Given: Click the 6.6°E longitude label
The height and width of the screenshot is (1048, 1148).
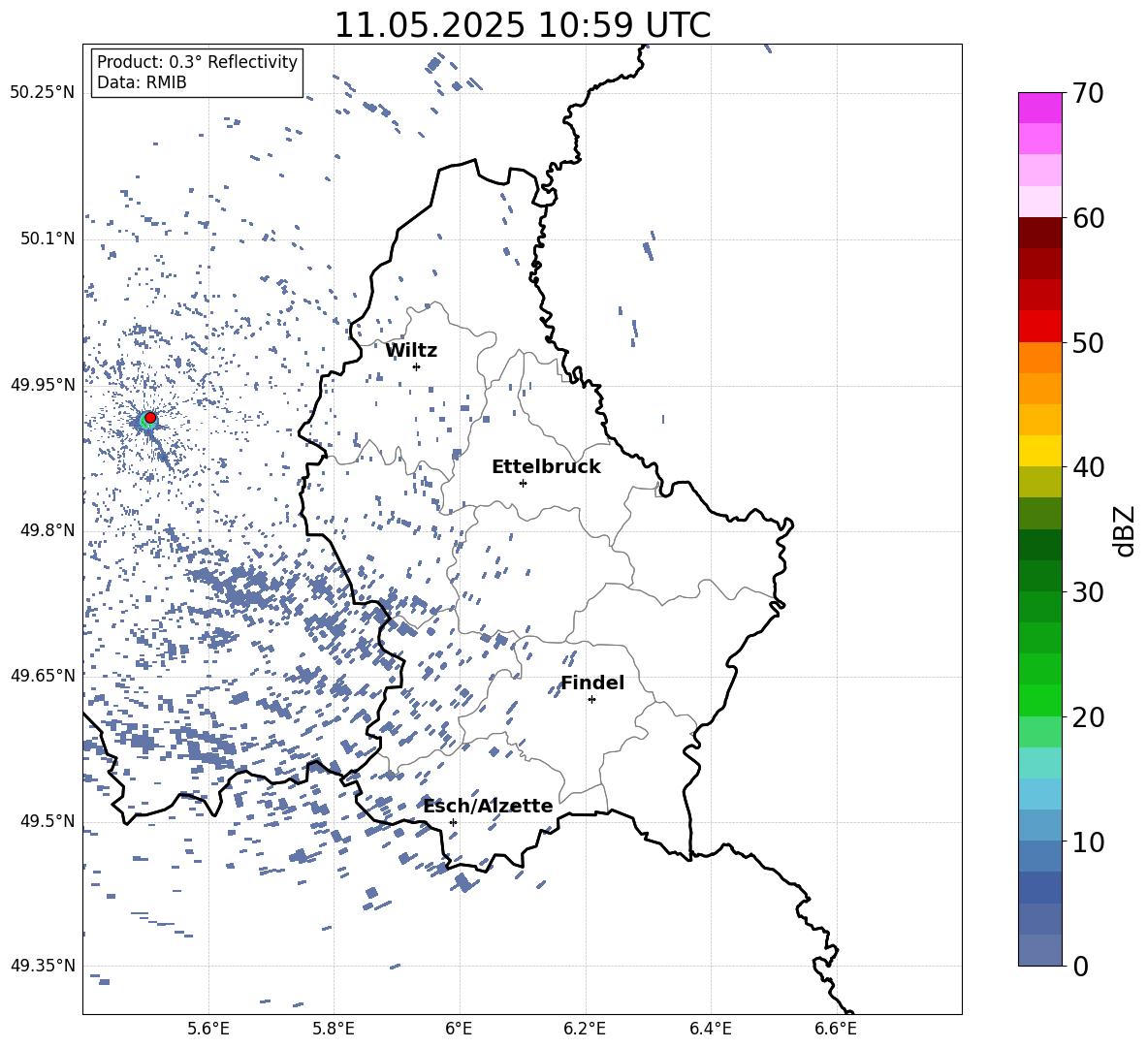Looking at the screenshot, I should (836, 1029).
